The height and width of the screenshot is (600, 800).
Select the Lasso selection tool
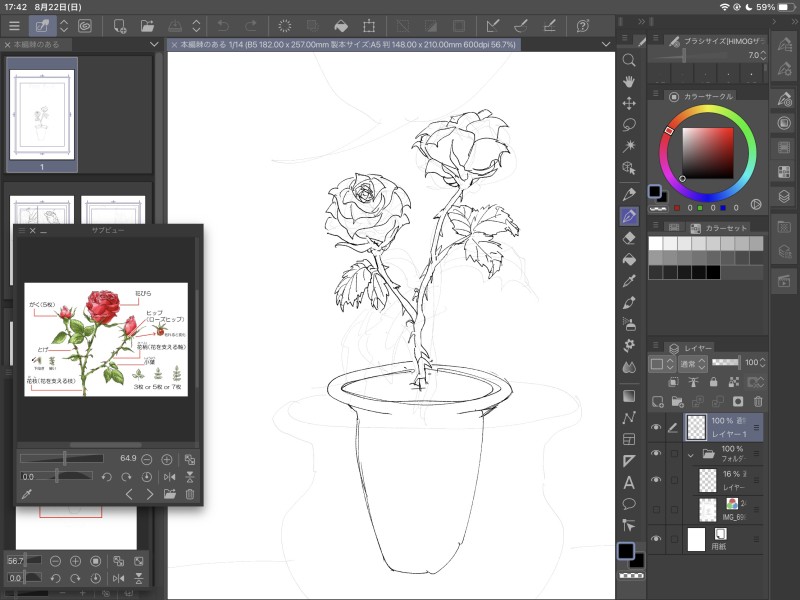pyautogui.click(x=629, y=125)
